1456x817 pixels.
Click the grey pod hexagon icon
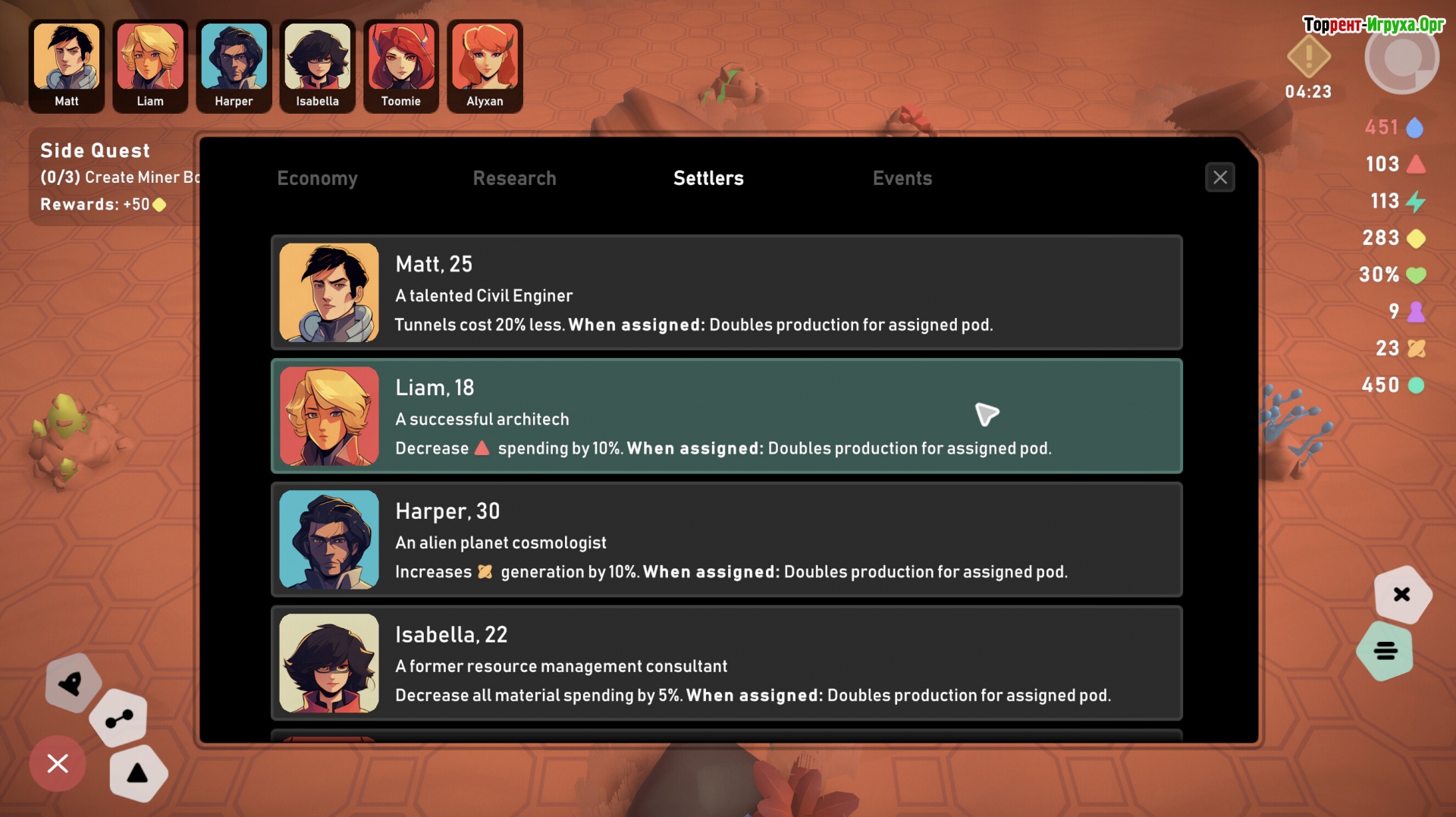[x=72, y=683]
